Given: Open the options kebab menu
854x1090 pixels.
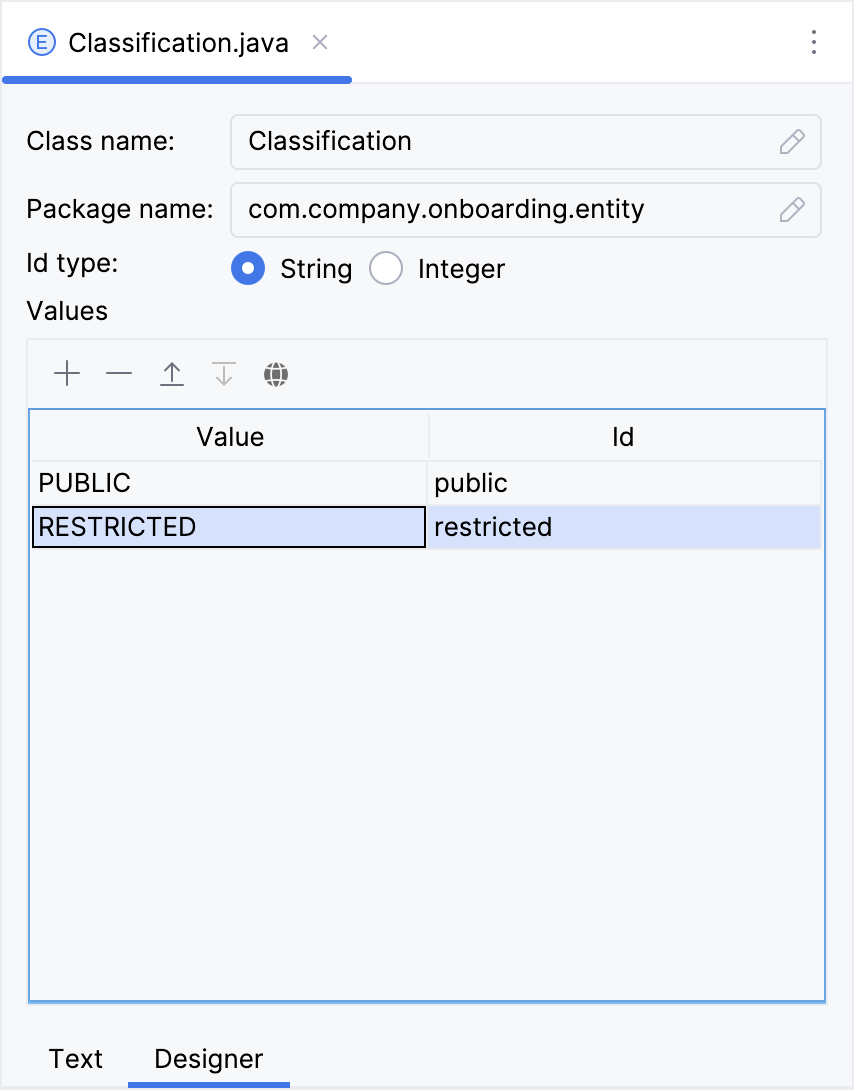Looking at the screenshot, I should (x=814, y=42).
